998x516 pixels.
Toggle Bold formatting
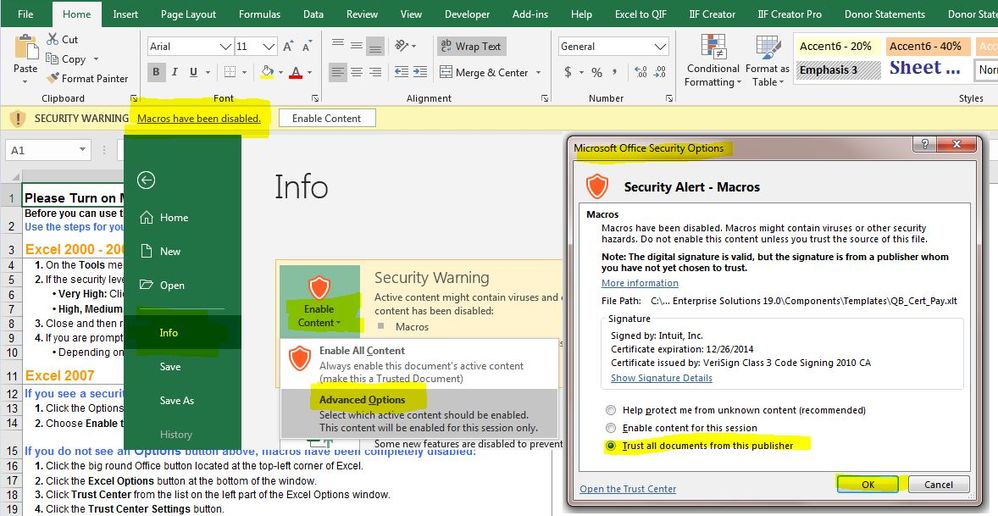155,72
